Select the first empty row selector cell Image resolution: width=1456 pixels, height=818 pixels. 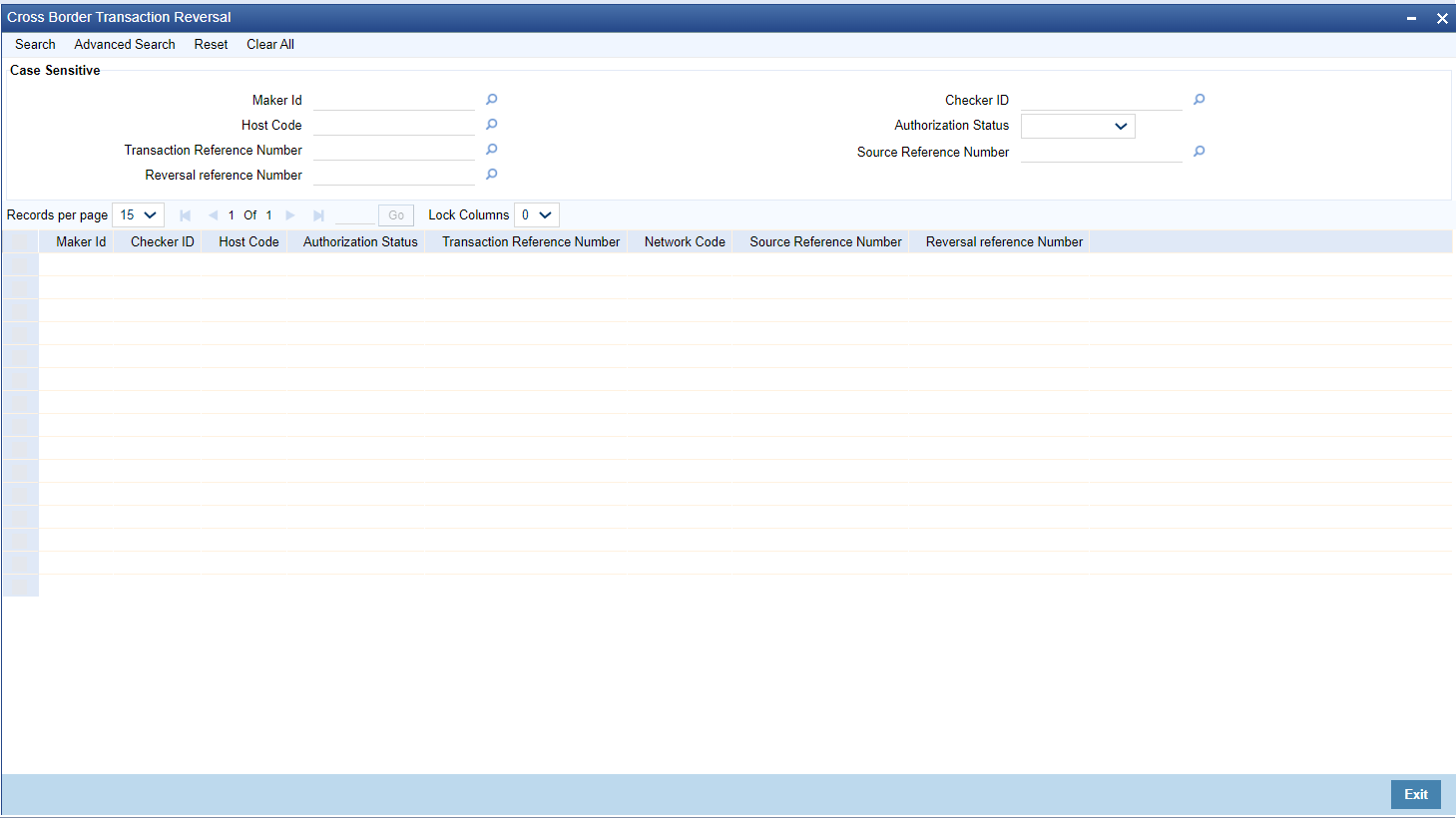(20, 264)
